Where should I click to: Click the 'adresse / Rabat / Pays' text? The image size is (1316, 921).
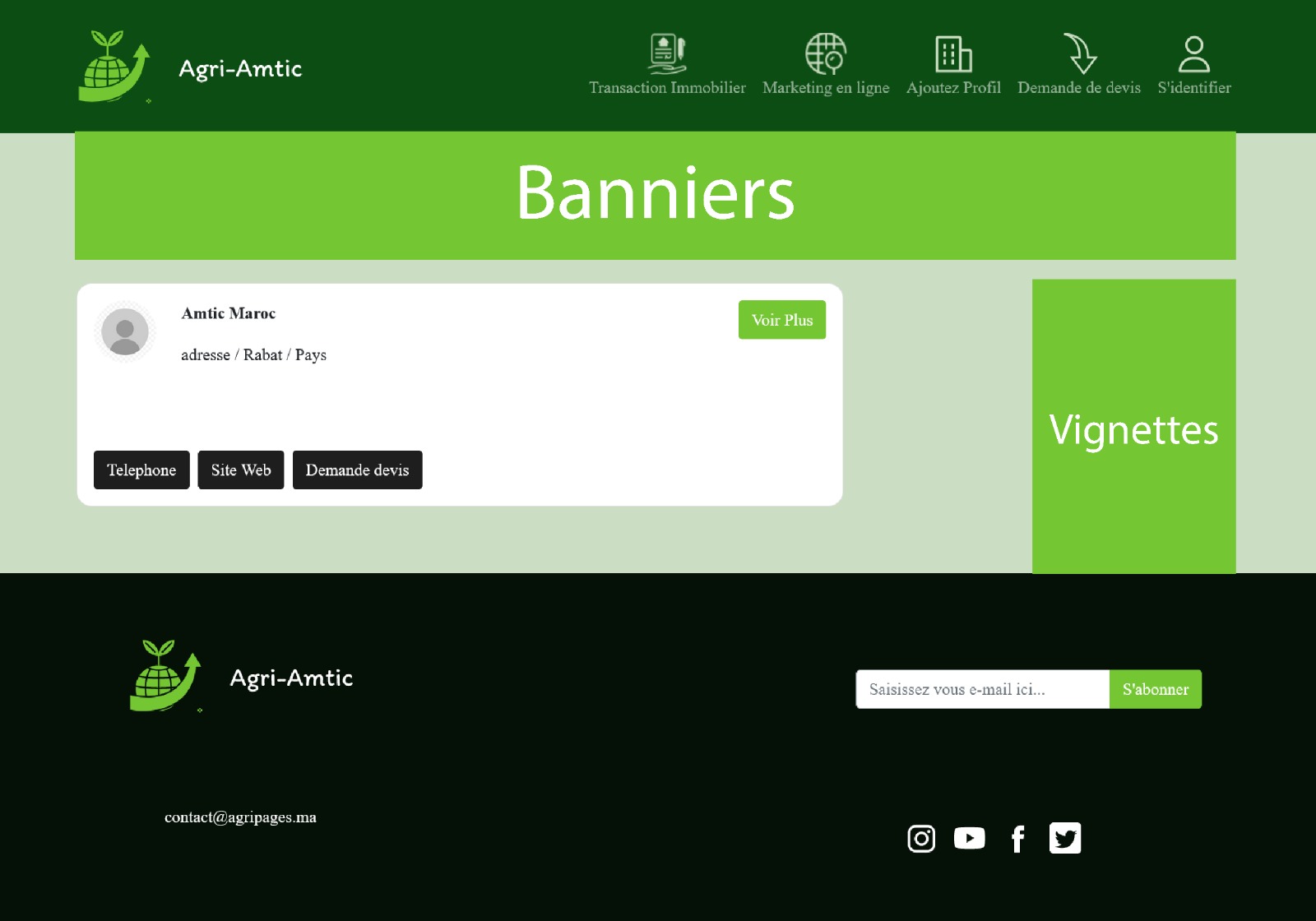point(253,355)
